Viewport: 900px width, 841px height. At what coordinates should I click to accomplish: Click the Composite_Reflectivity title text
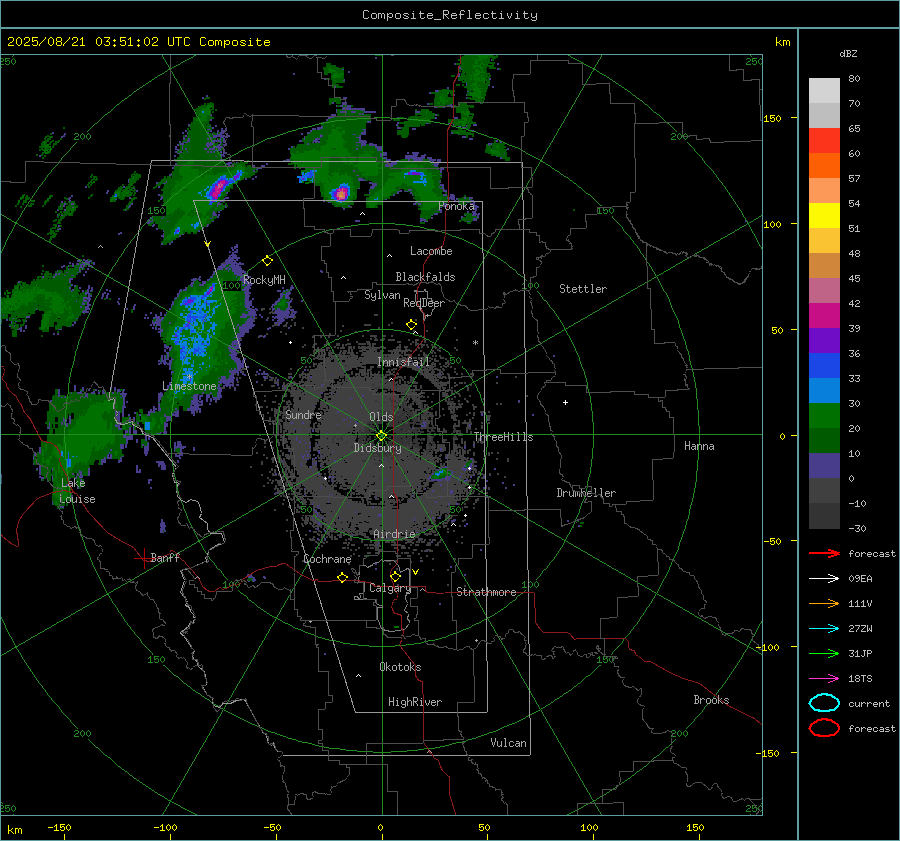pos(450,15)
